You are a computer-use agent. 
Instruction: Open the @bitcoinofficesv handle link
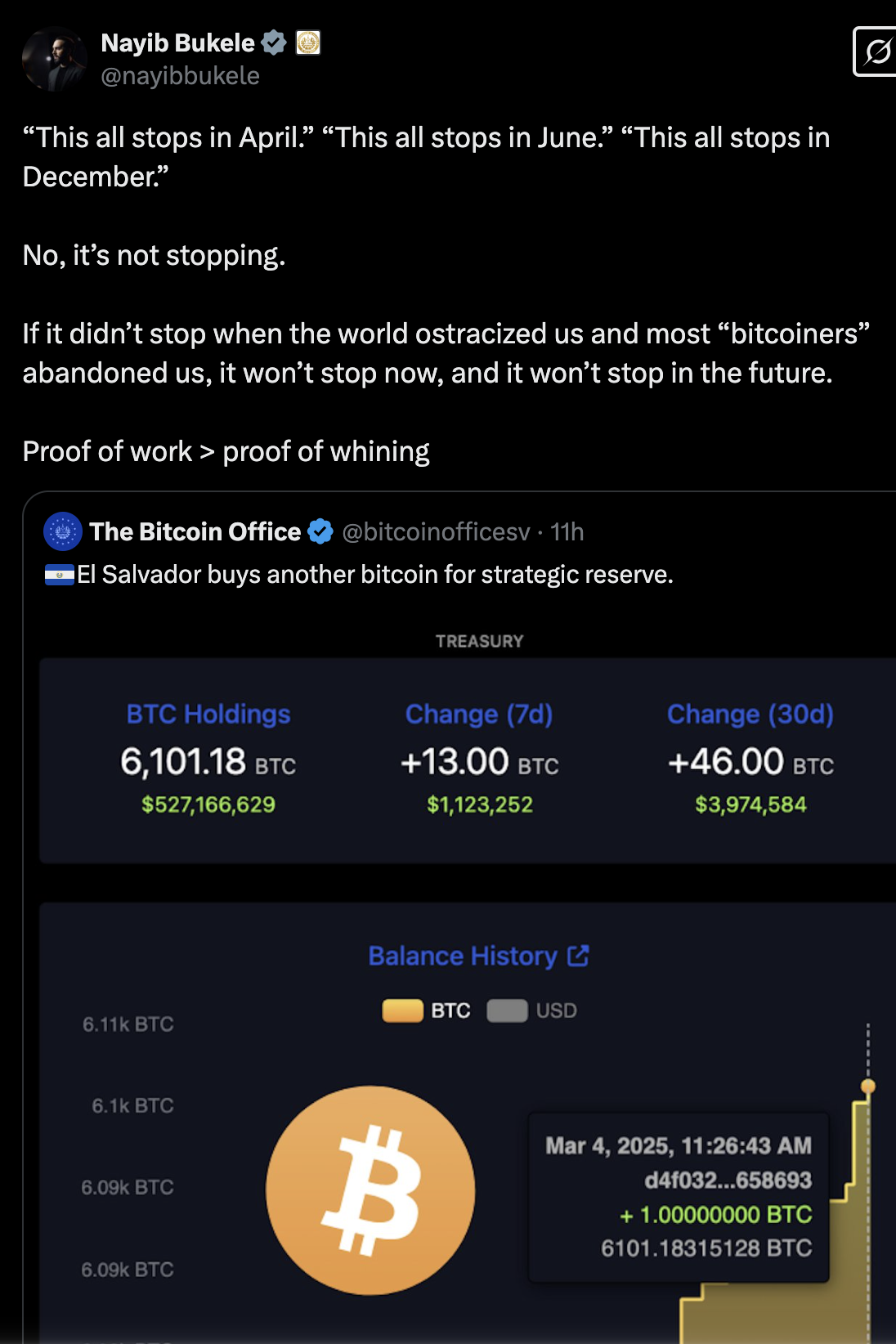click(436, 532)
